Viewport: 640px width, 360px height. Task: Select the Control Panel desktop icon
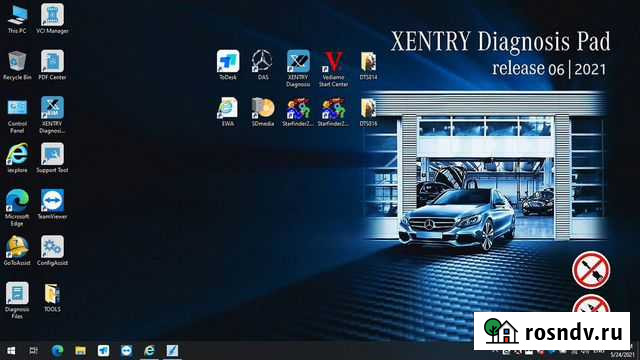point(17,115)
